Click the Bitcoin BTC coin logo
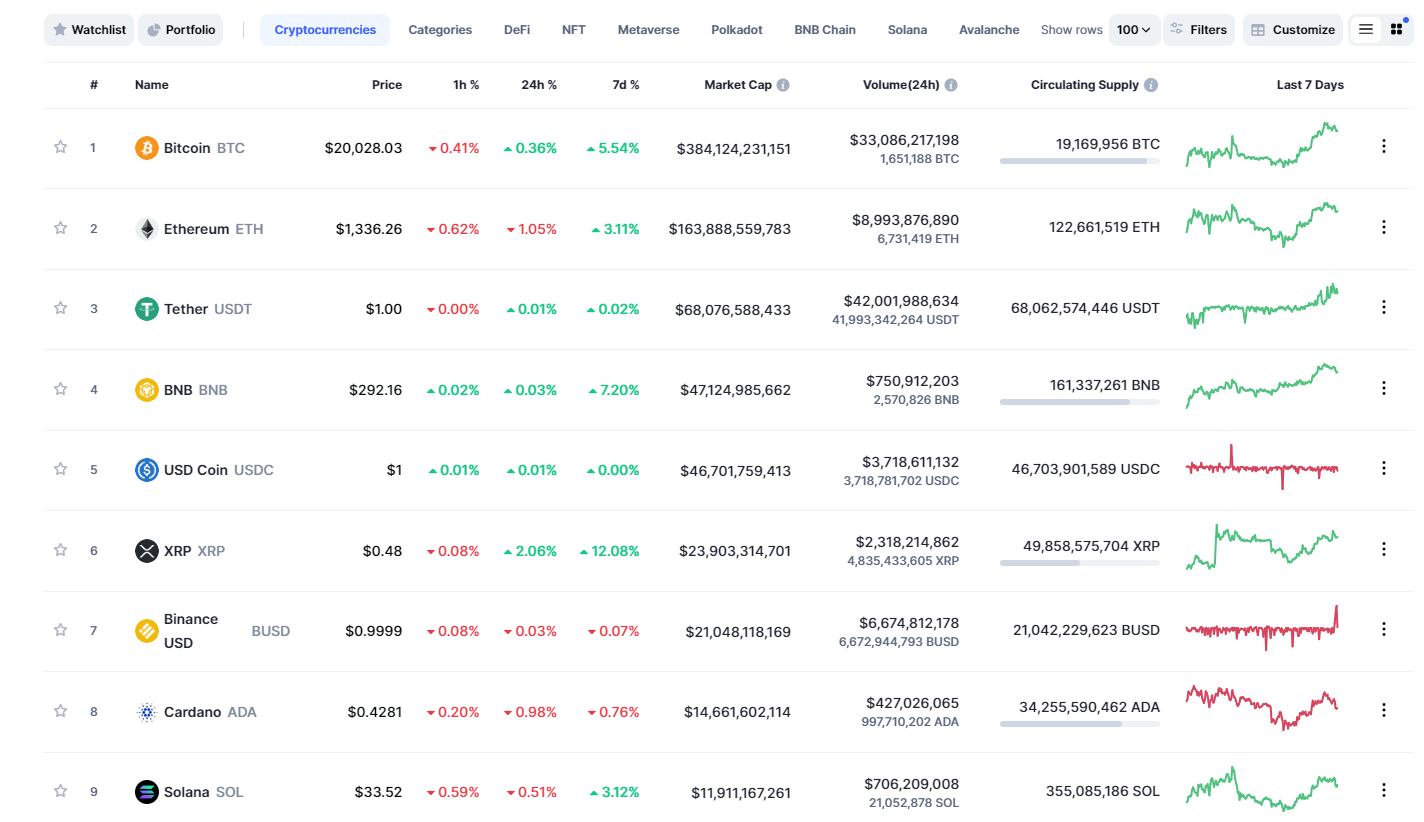 (x=146, y=147)
